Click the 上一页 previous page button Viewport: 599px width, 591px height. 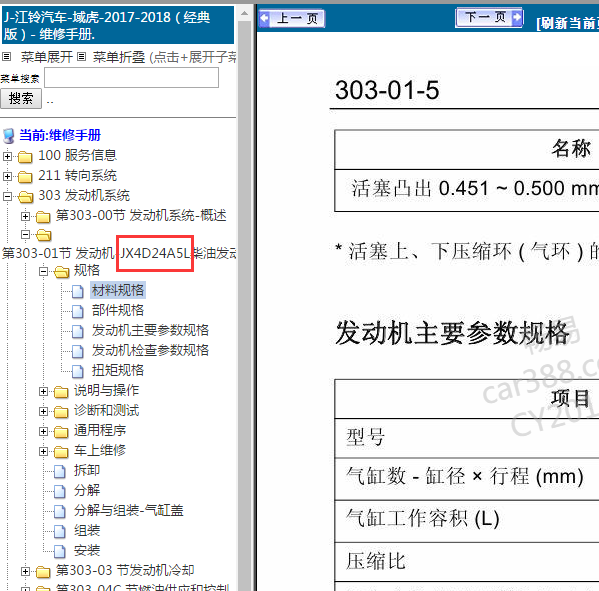(x=292, y=18)
